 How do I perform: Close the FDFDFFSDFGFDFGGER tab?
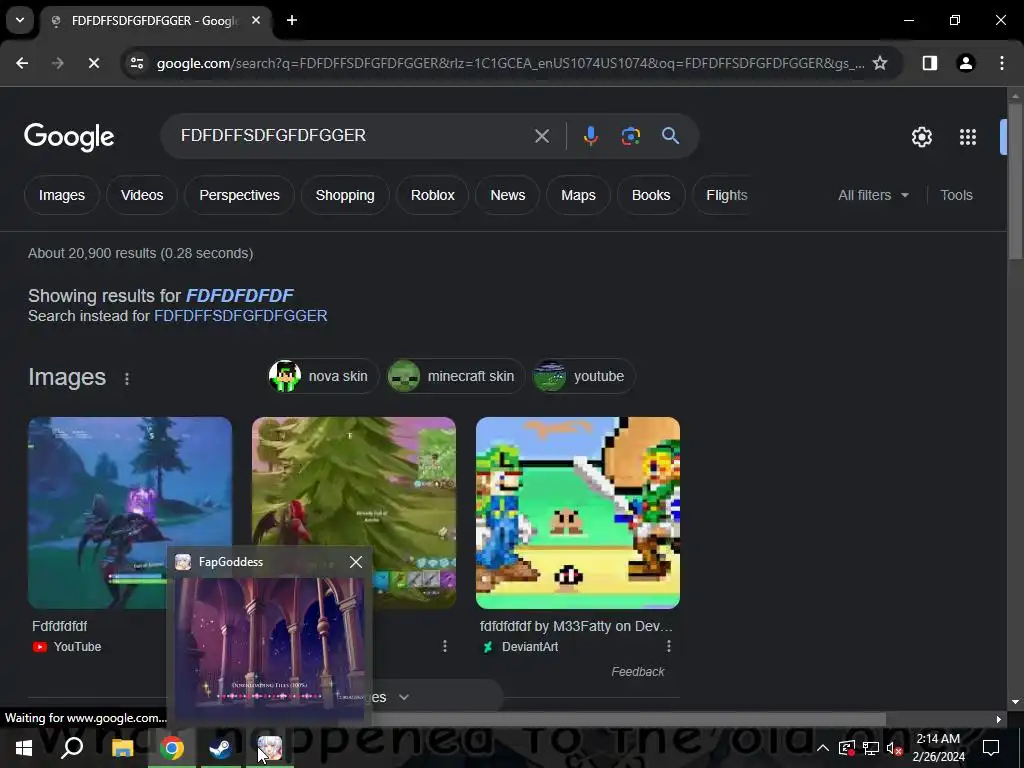pos(256,21)
